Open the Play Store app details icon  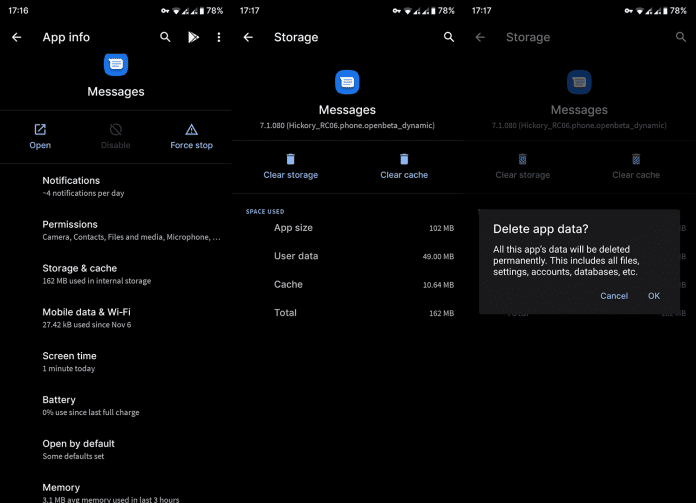click(x=193, y=37)
